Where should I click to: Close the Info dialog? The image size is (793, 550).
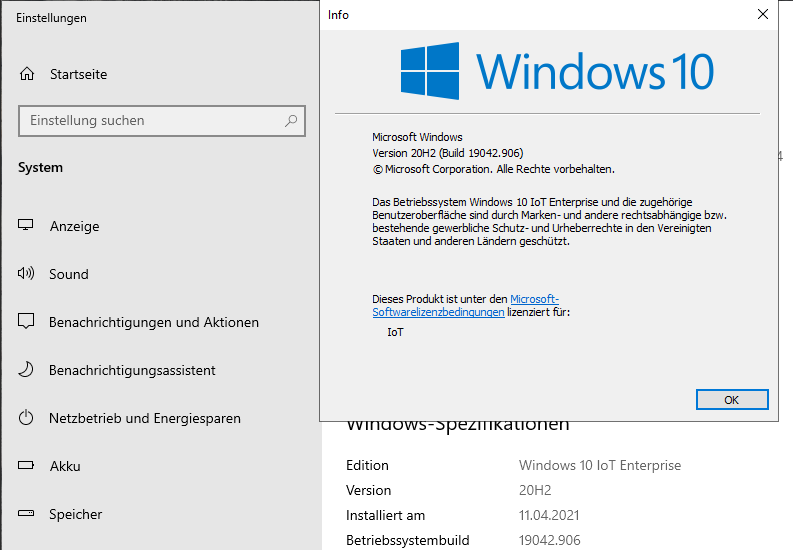[763, 14]
